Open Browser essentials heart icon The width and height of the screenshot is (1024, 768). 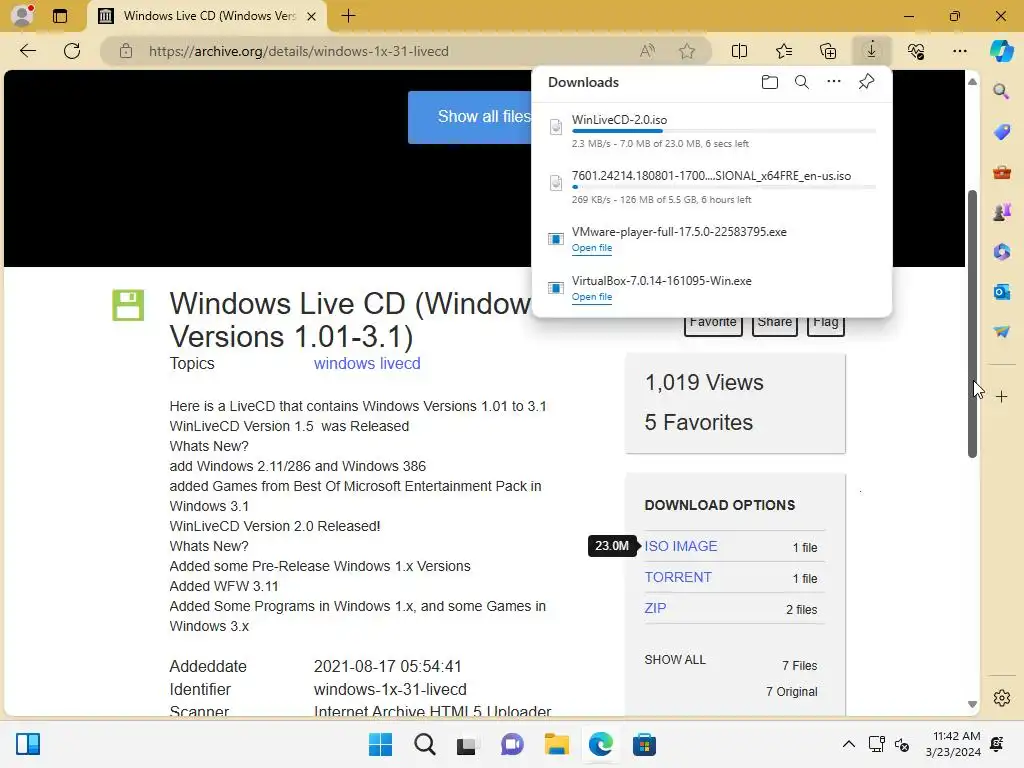click(x=916, y=51)
